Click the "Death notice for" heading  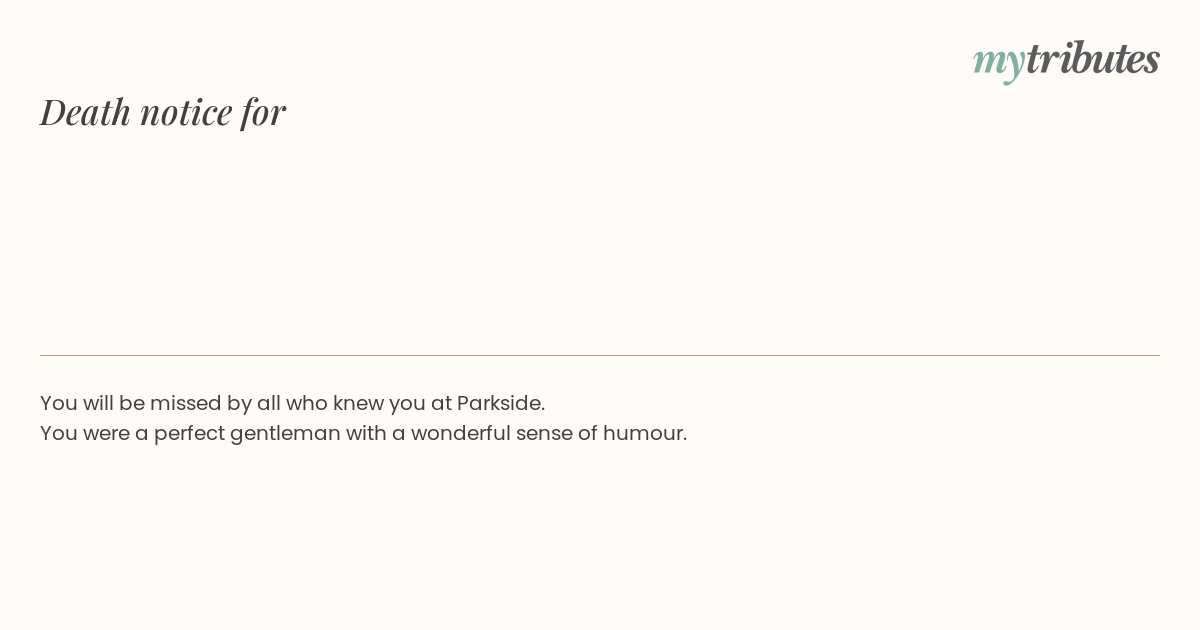point(163,112)
